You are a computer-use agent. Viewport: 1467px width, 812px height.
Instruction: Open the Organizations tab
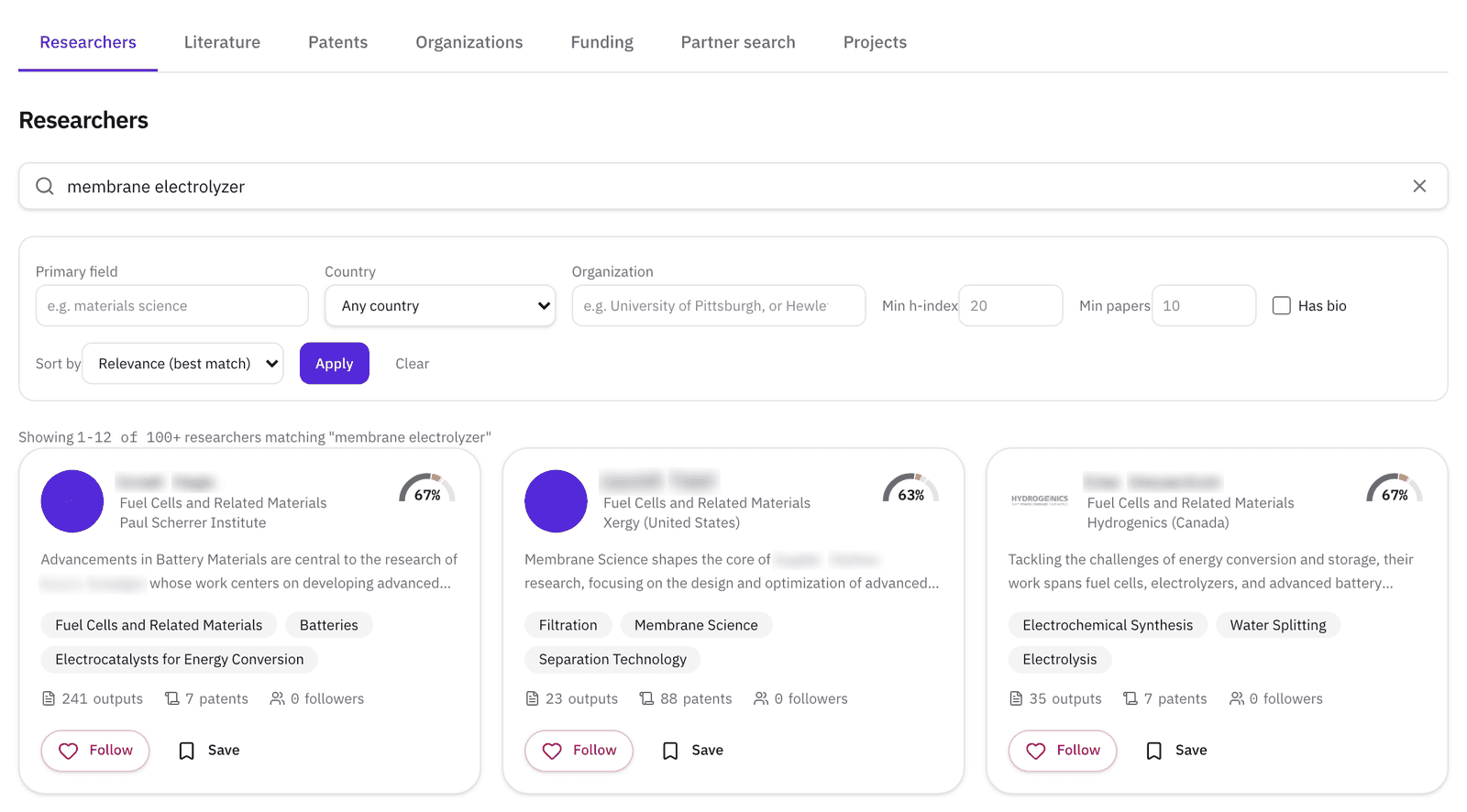click(469, 42)
